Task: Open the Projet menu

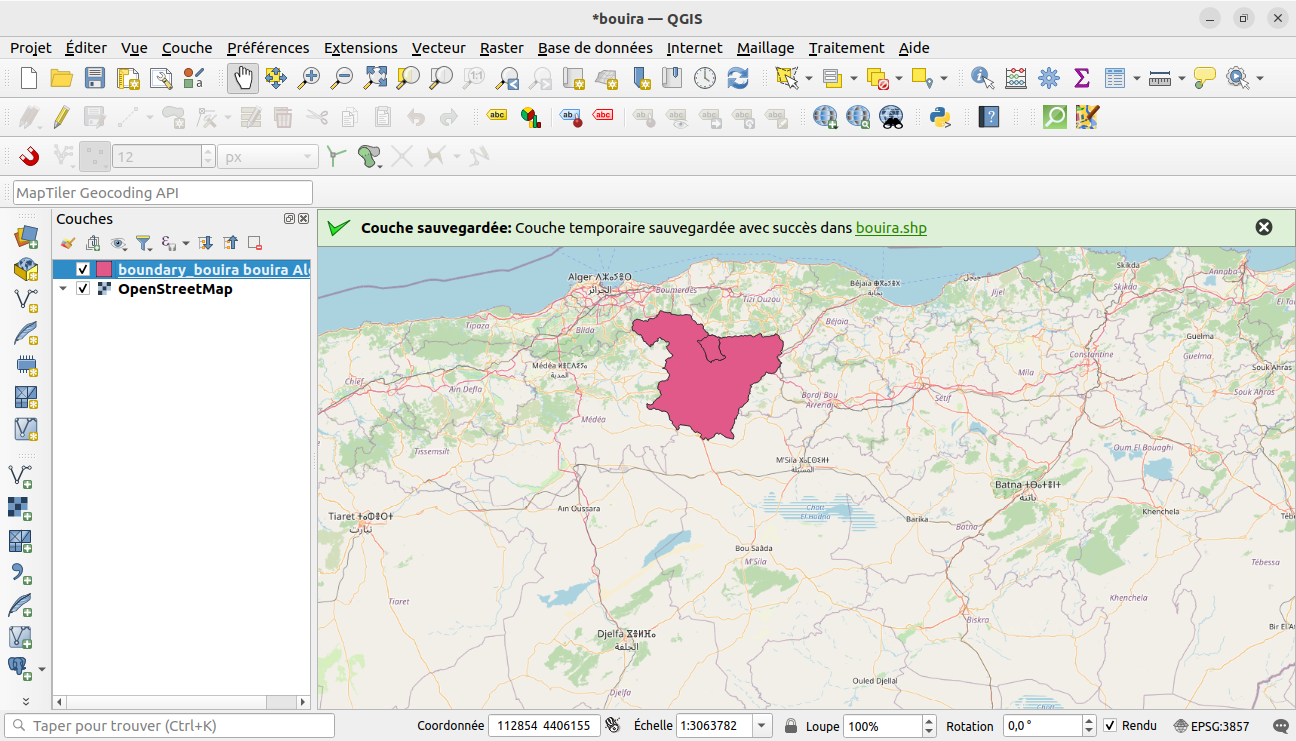Action: pyautogui.click(x=31, y=48)
